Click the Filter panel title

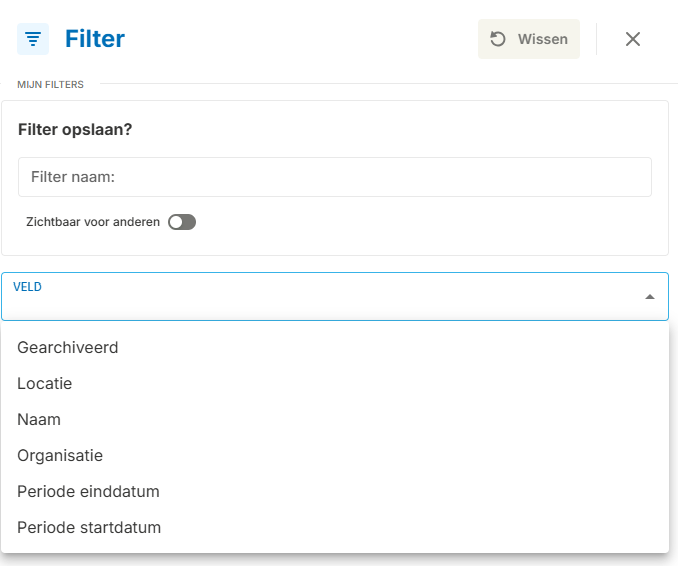pos(95,39)
